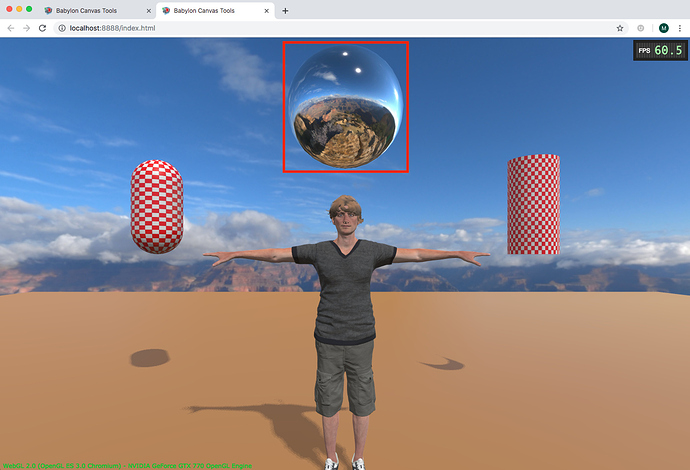
Task: Open the green M profile avatar
Action: (x=664, y=28)
